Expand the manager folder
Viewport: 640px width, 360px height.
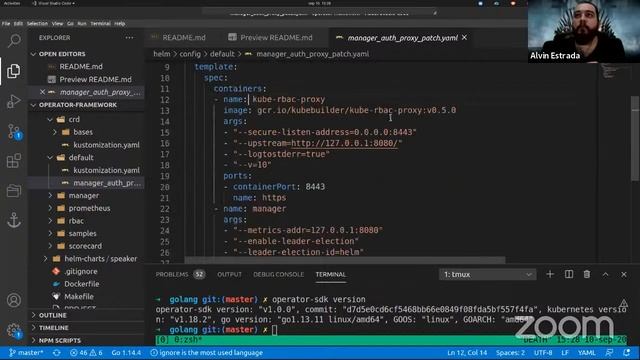click(x=50, y=196)
